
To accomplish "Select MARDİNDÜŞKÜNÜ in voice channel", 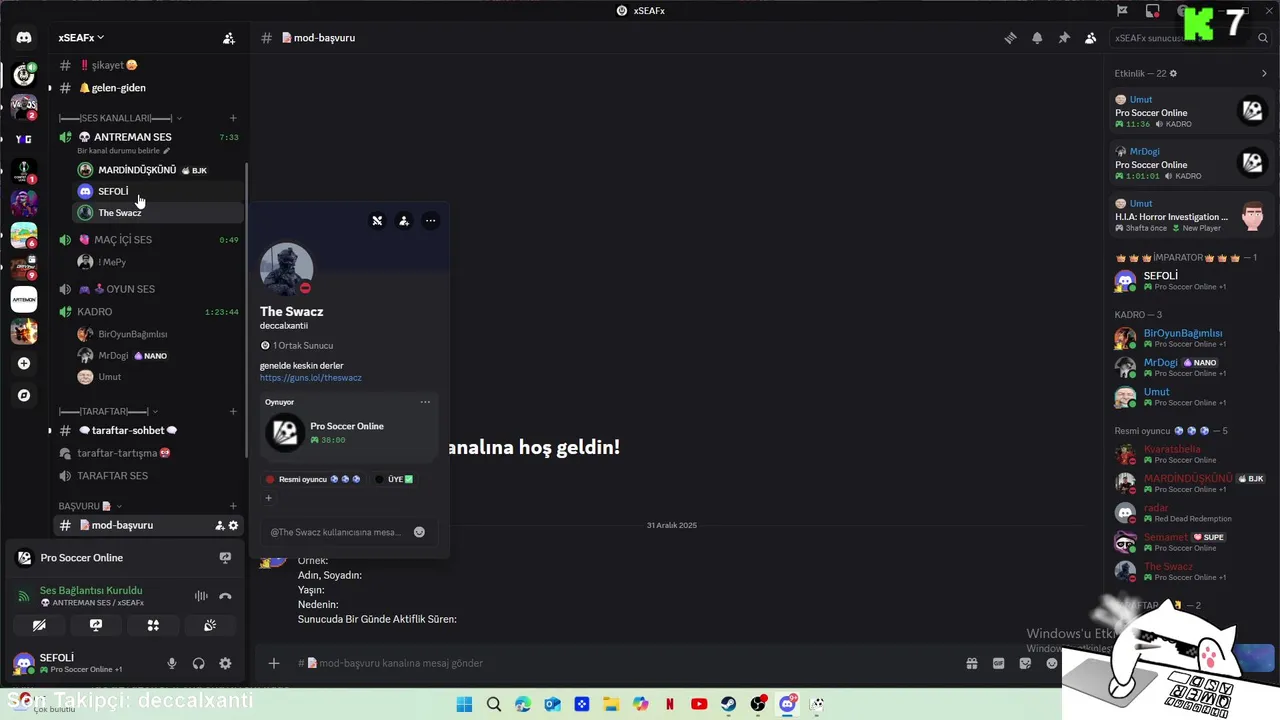I will [137, 170].
